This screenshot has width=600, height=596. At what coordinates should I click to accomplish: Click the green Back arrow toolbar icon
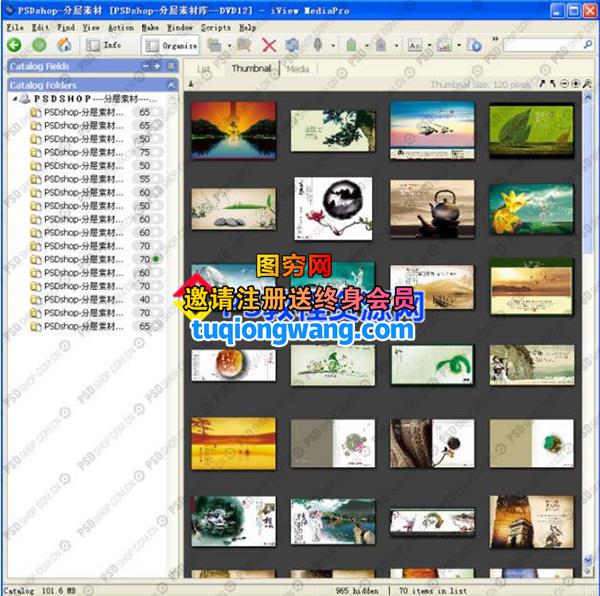tap(14, 45)
